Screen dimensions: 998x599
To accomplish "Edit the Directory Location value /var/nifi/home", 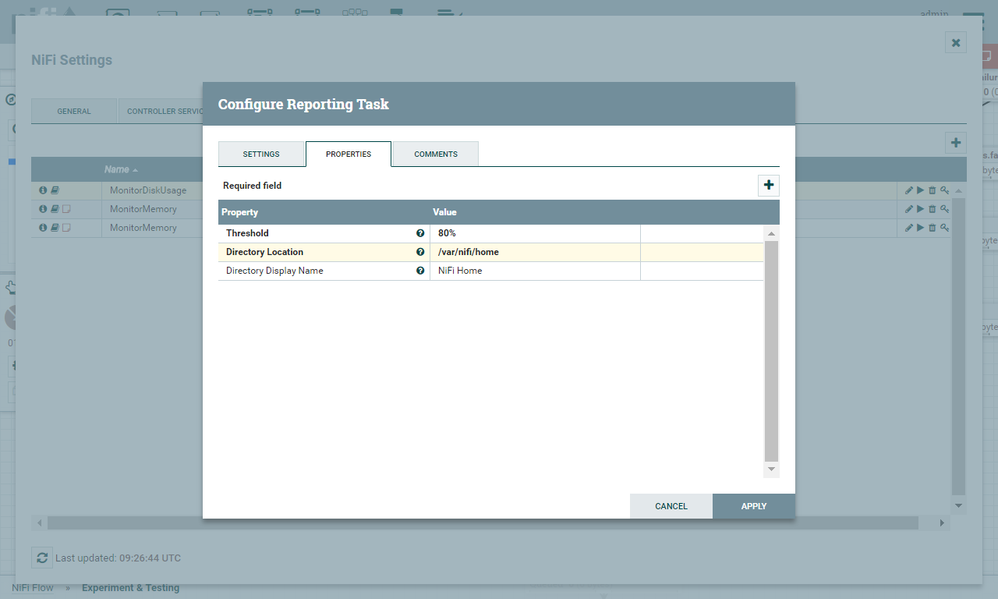I will tap(534, 252).
